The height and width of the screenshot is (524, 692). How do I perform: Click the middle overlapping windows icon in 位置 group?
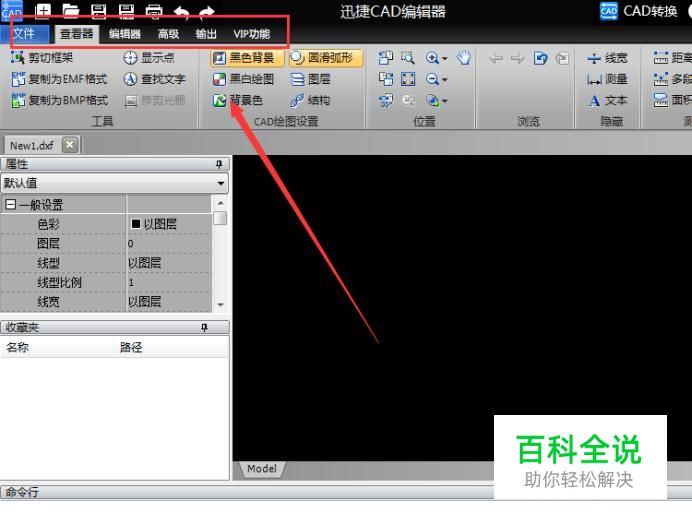coord(386,79)
